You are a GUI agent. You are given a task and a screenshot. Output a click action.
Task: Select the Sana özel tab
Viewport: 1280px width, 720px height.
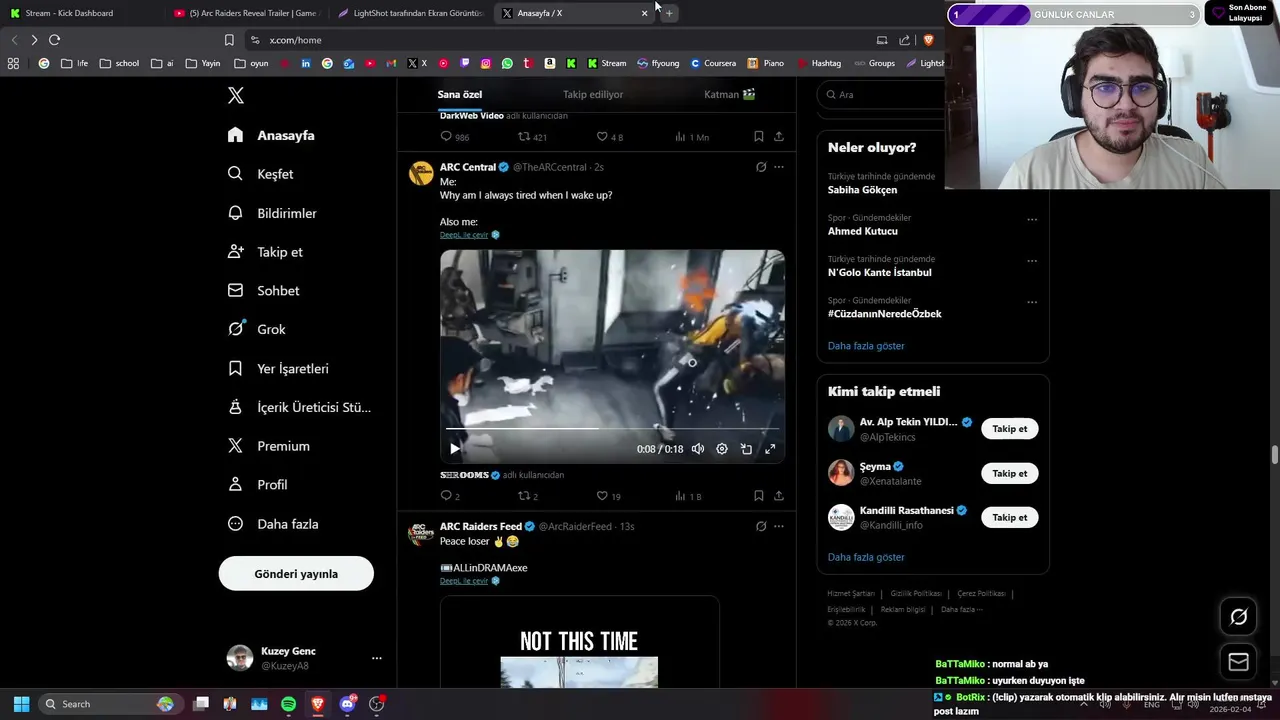(460, 95)
